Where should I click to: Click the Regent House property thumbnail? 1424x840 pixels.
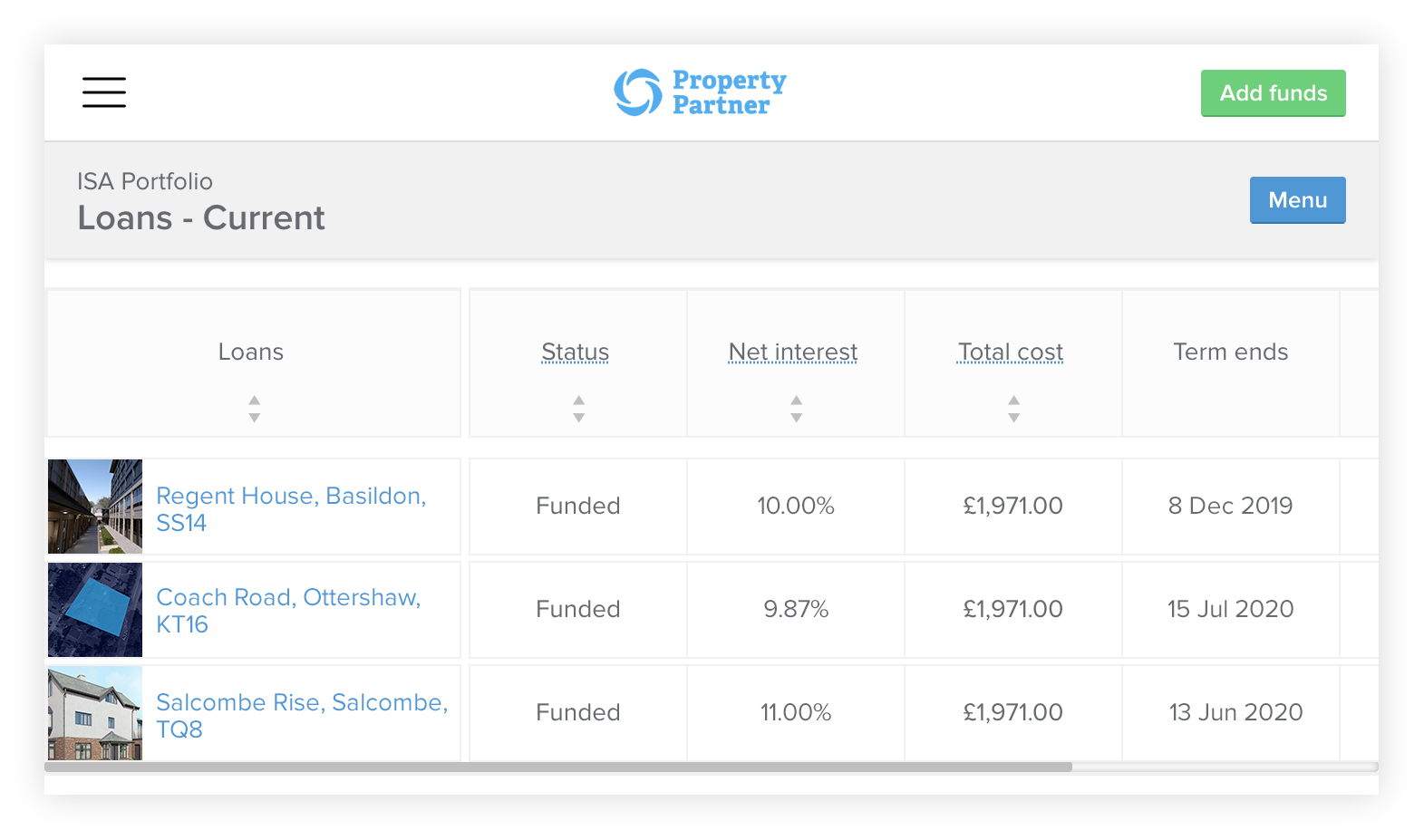point(95,507)
